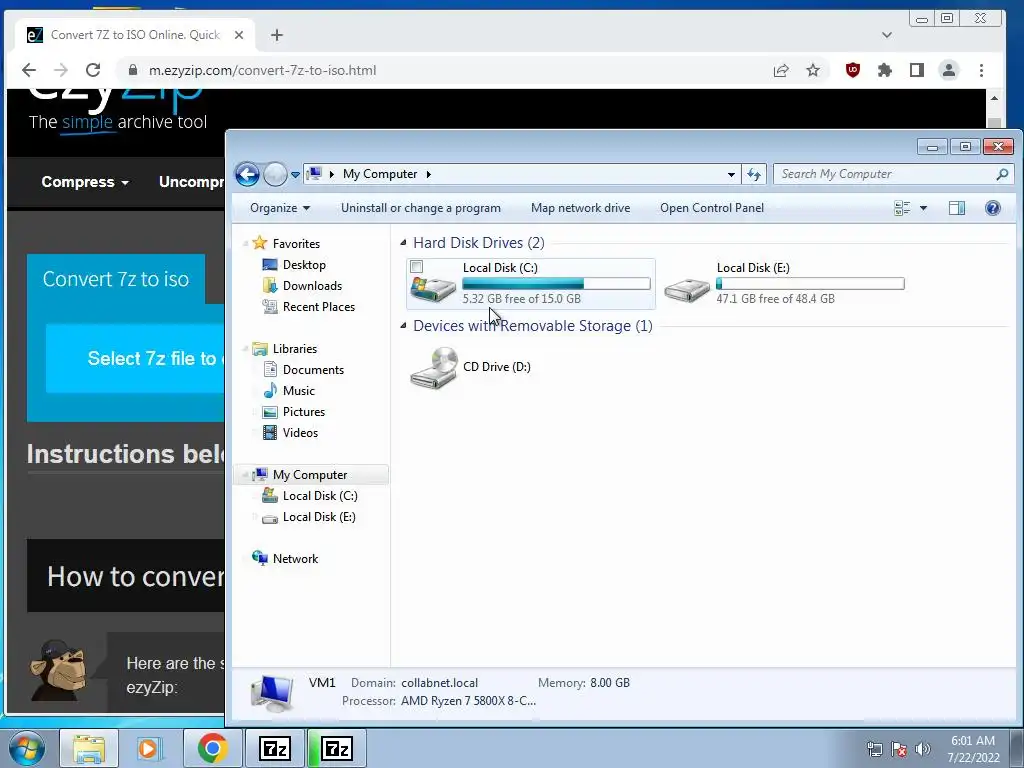Image resolution: width=1024 pixels, height=768 pixels.
Task: Click the Local Disk (E:) usage bar
Action: (x=810, y=283)
